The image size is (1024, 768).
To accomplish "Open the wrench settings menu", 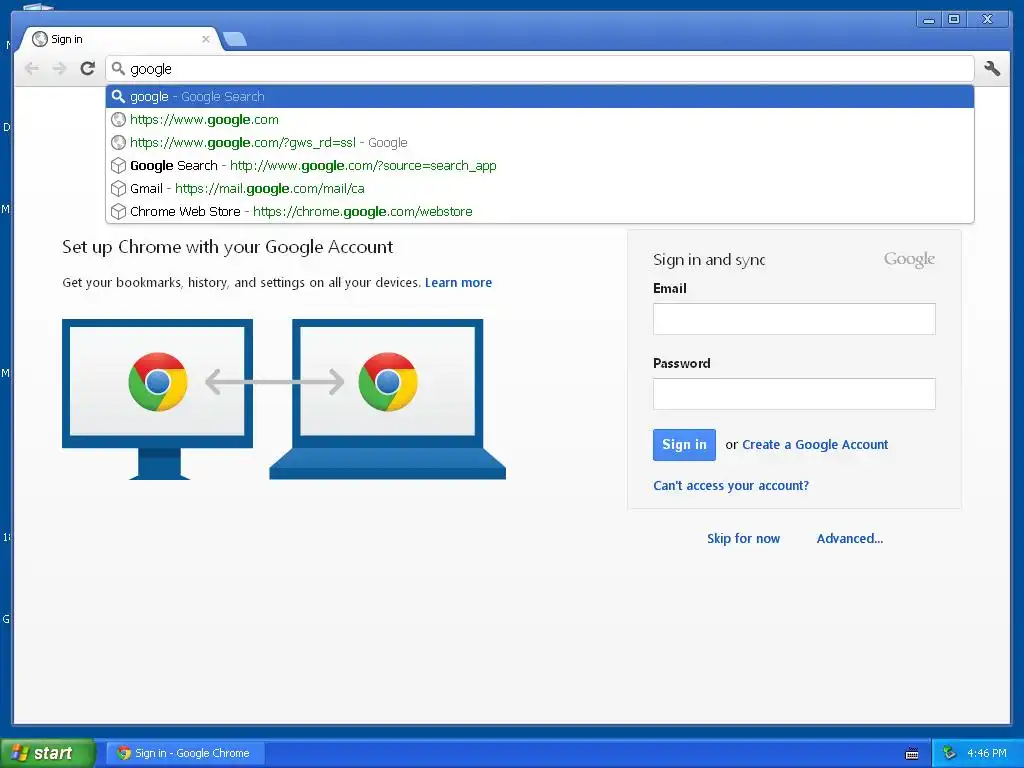I will pos(992,69).
